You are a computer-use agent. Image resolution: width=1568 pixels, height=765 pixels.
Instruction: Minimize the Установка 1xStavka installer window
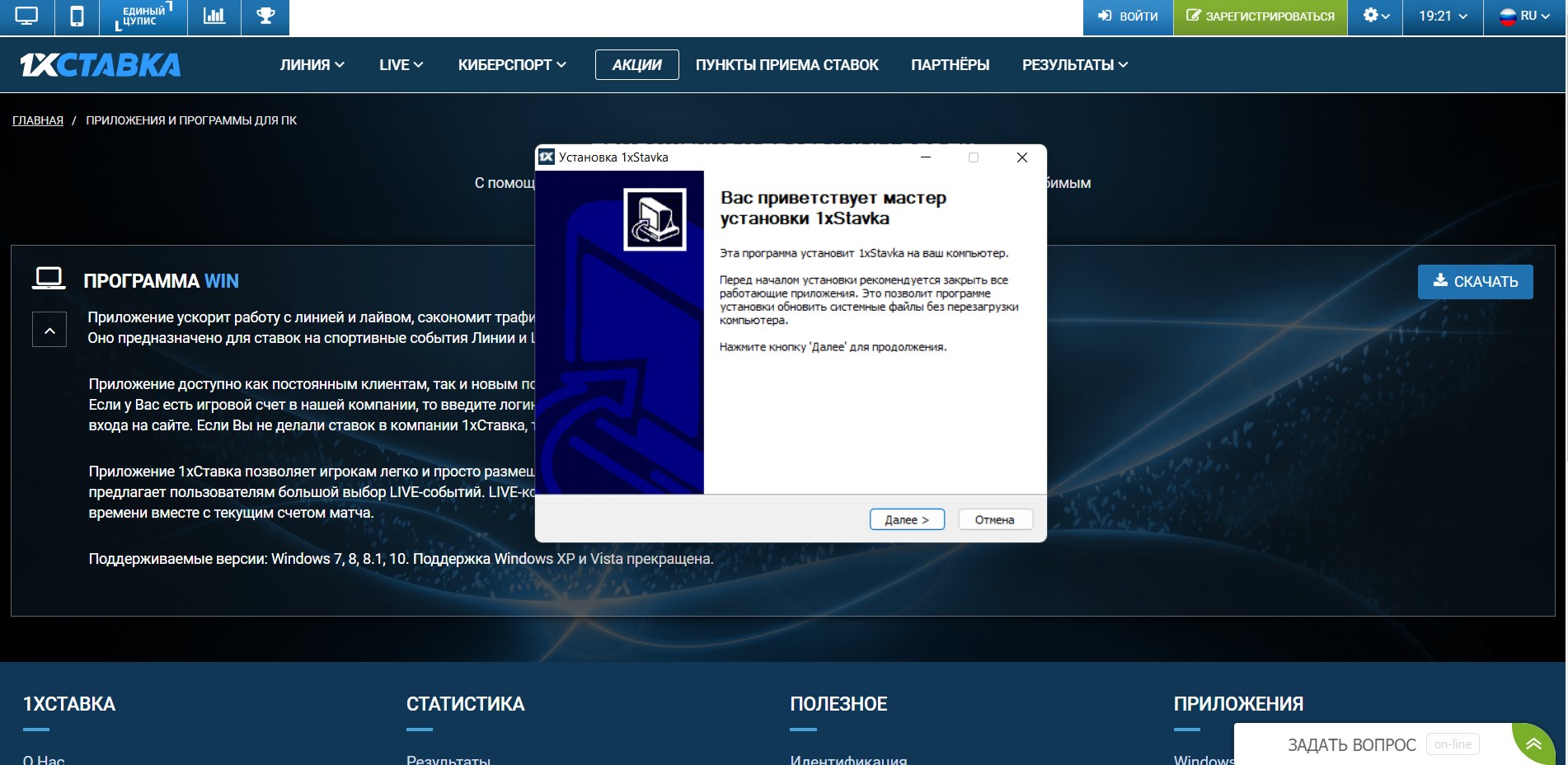point(926,157)
